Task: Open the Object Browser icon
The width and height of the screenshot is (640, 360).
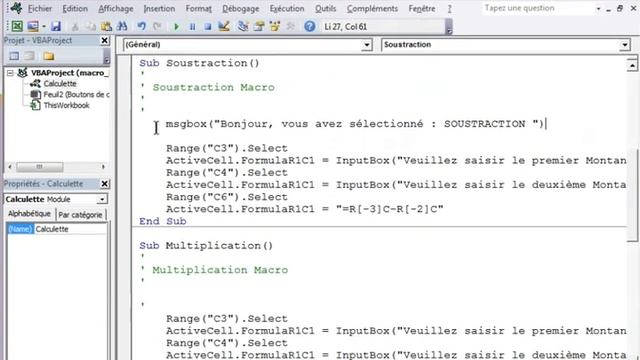Action: tap(275, 27)
